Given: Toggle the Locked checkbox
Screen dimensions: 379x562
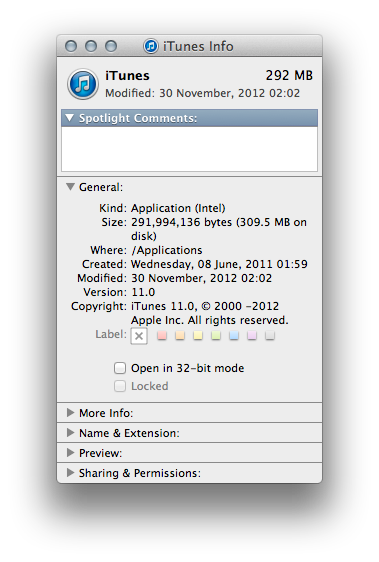Looking at the screenshot, I should point(120,386).
